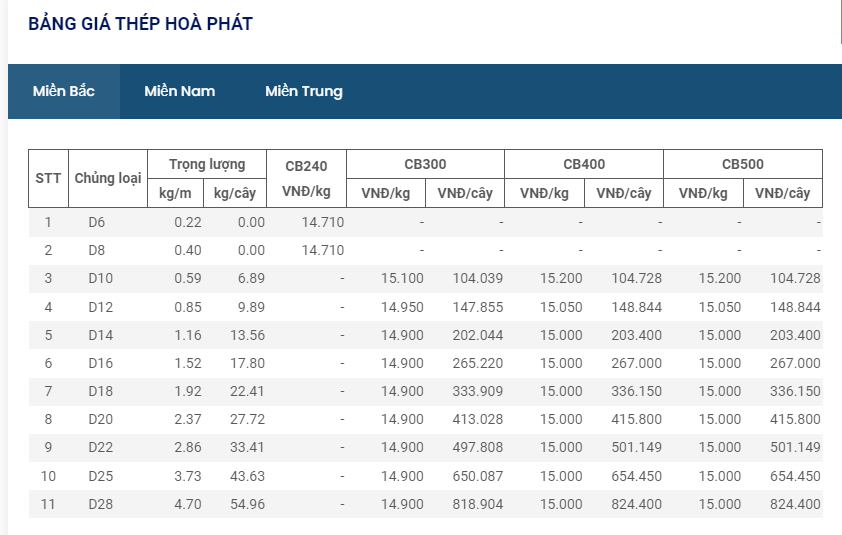Click the 0.59 kg/m value
842x535 pixels.
tap(188, 278)
